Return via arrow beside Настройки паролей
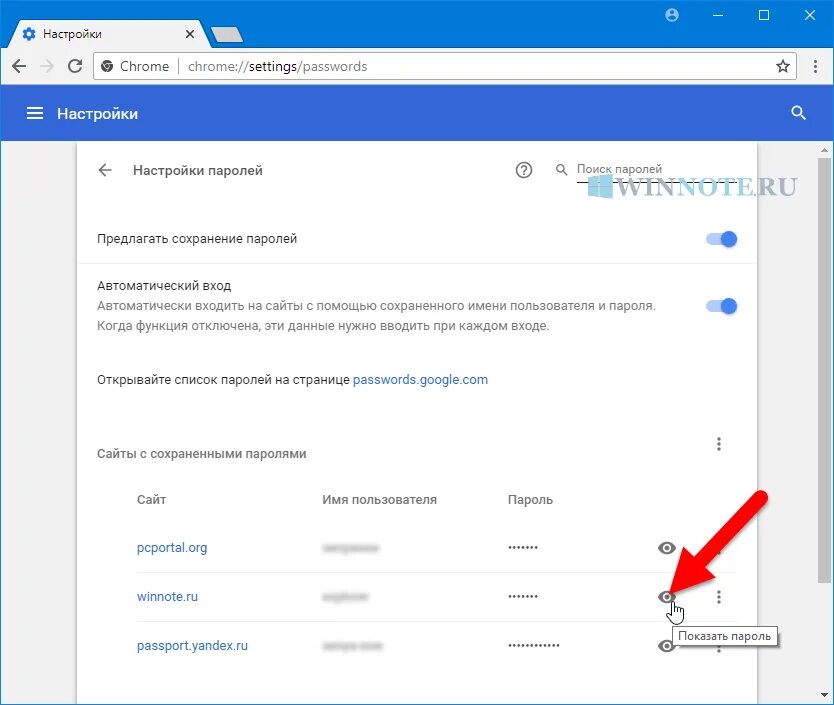This screenshot has width=834, height=705. (x=105, y=170)
